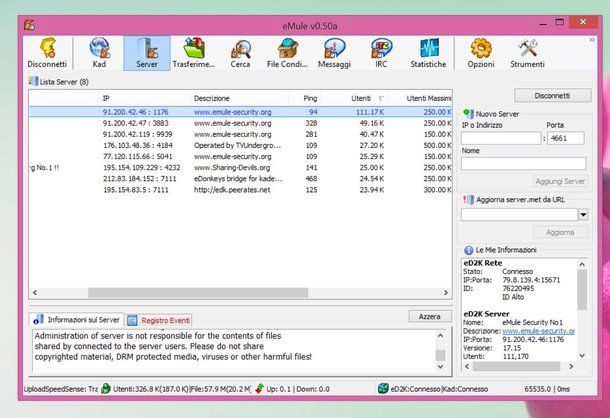610x418 pixels.
Task: Switch to Informazioni sul Server tab
Action: coord(77,320)
